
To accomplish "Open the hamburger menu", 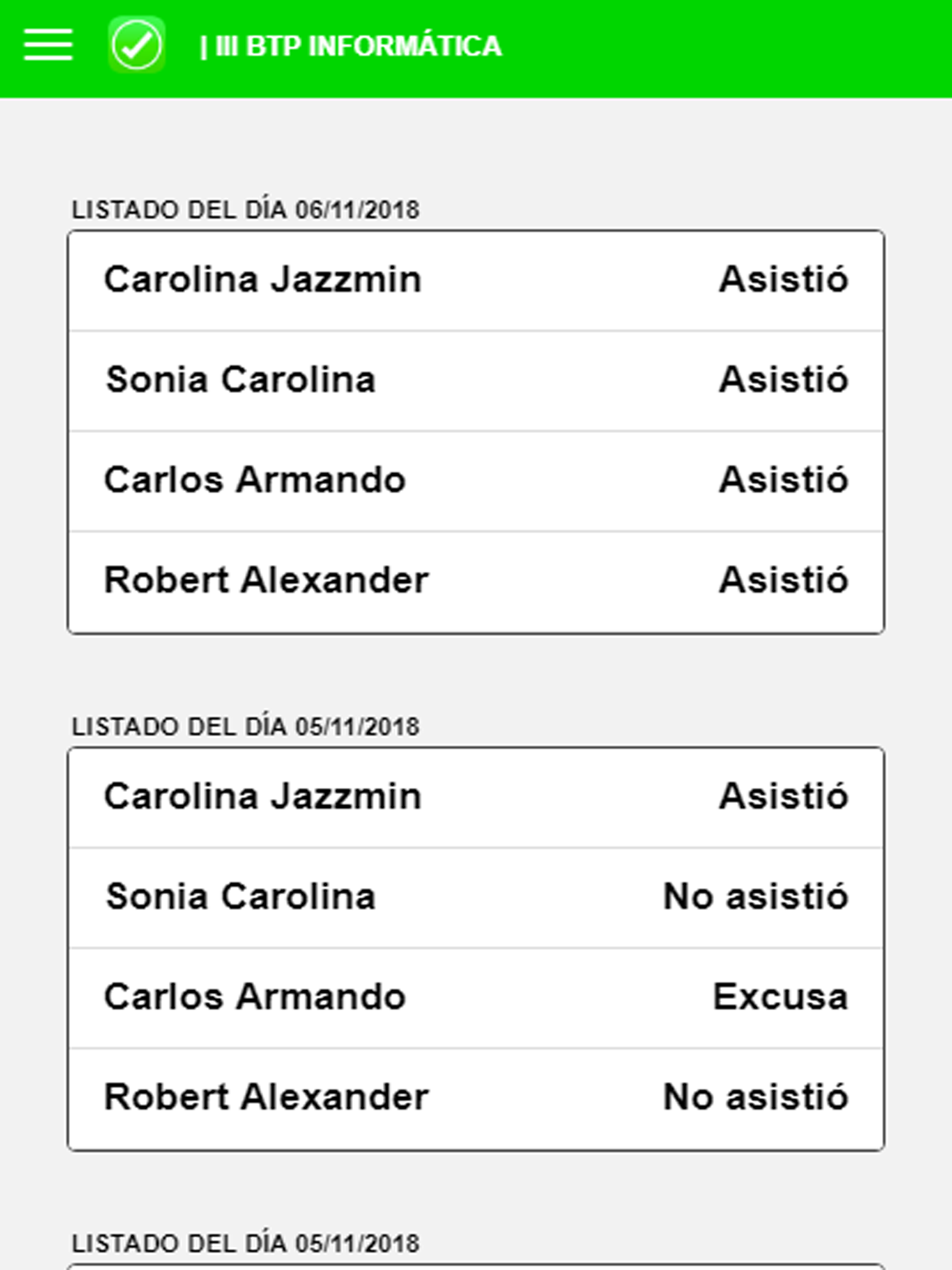I will tap(48, 45).
